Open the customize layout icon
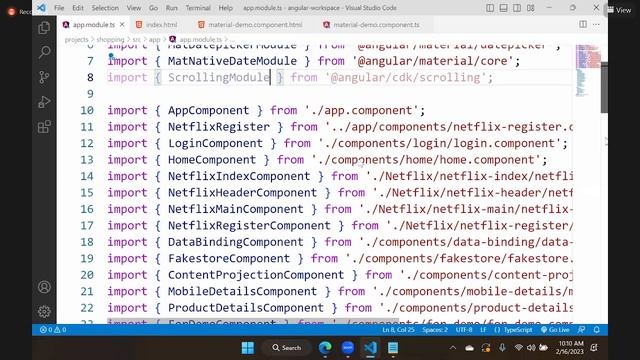 [530, 8]
